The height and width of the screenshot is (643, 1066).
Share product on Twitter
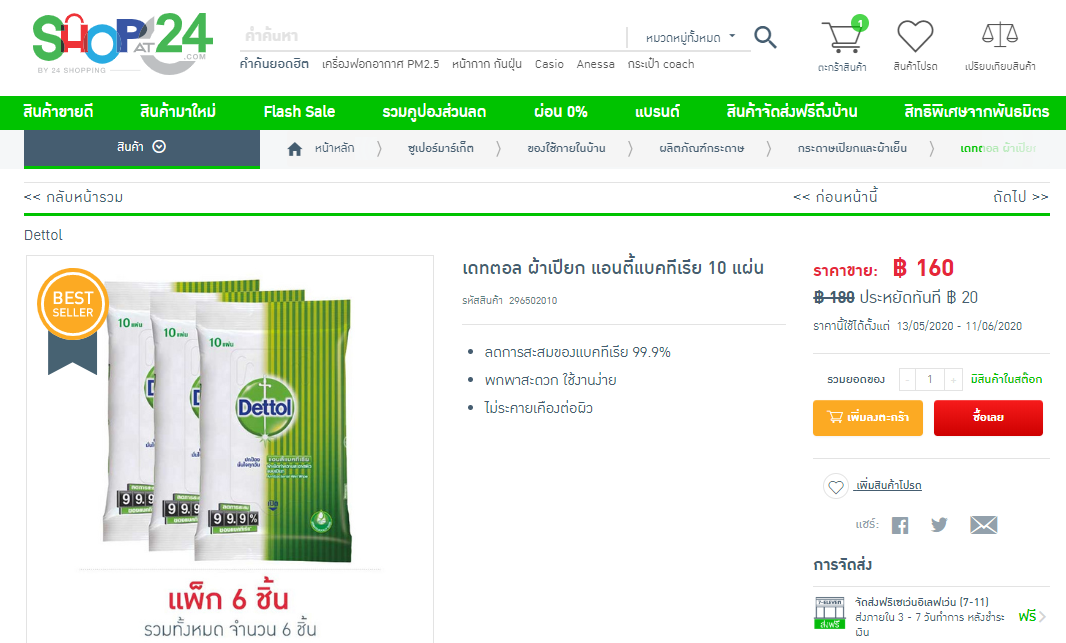click(939, 525)
